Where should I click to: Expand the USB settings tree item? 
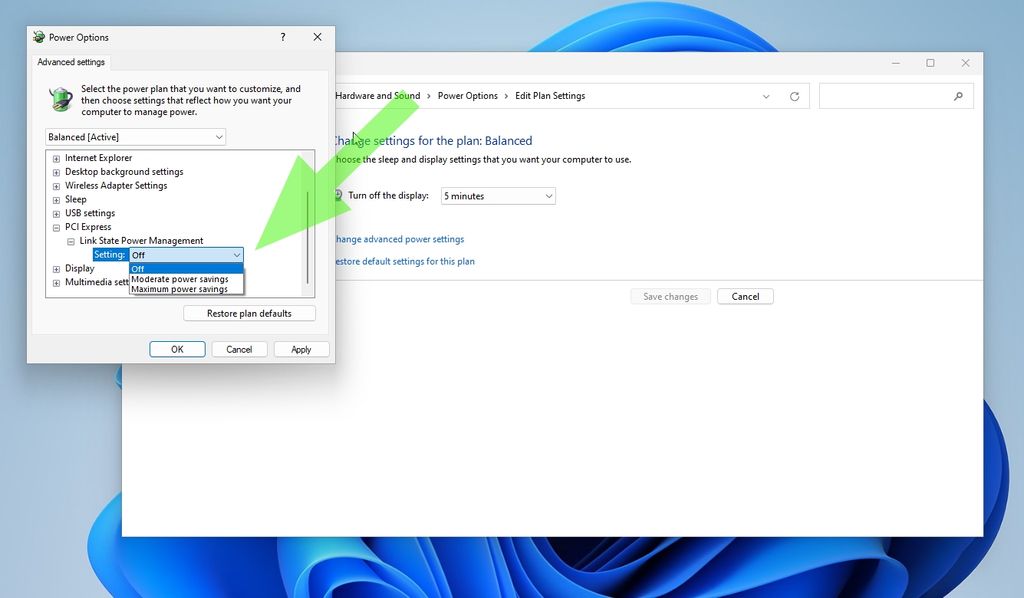[x=57, y=213]
